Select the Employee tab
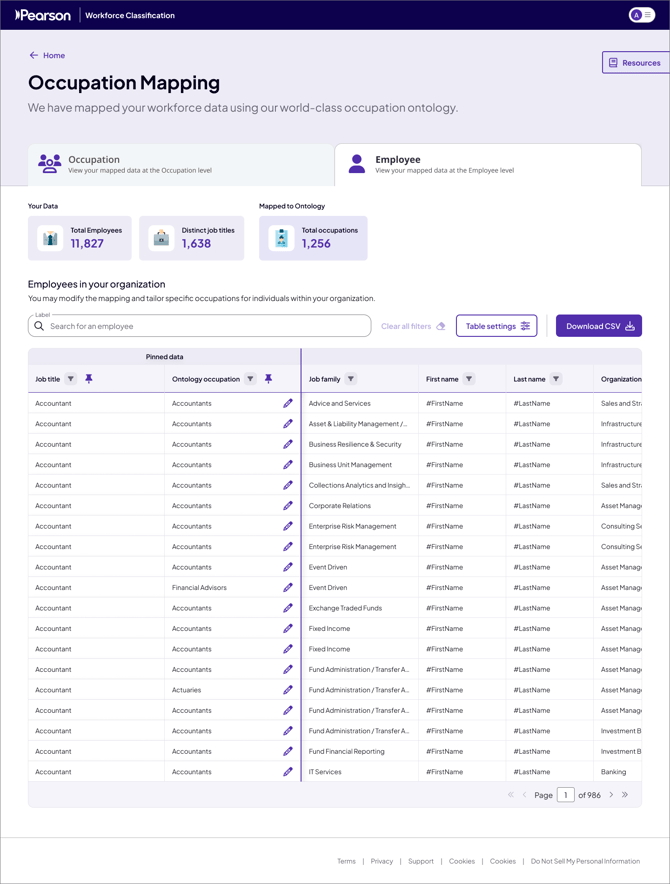 point(488,164)
